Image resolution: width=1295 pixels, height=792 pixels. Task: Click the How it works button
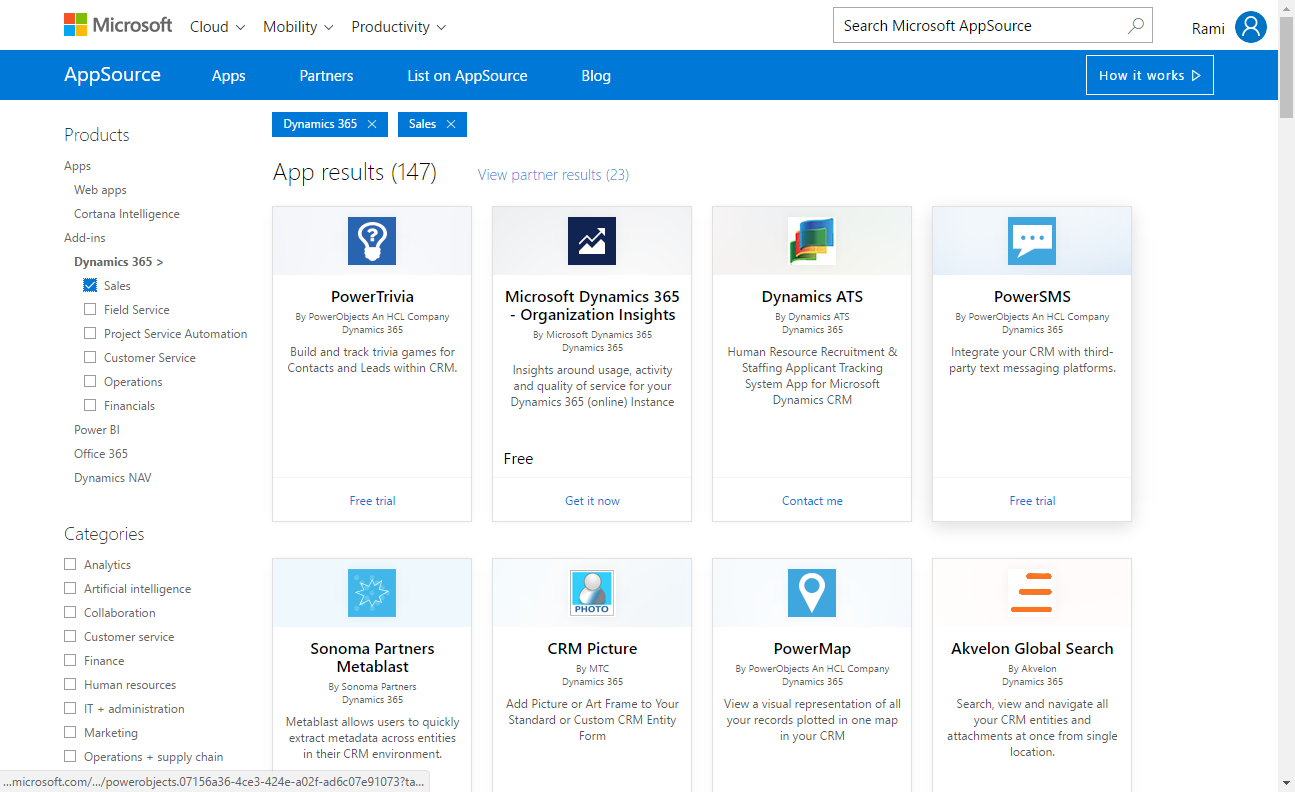(x=1150, y=75)
